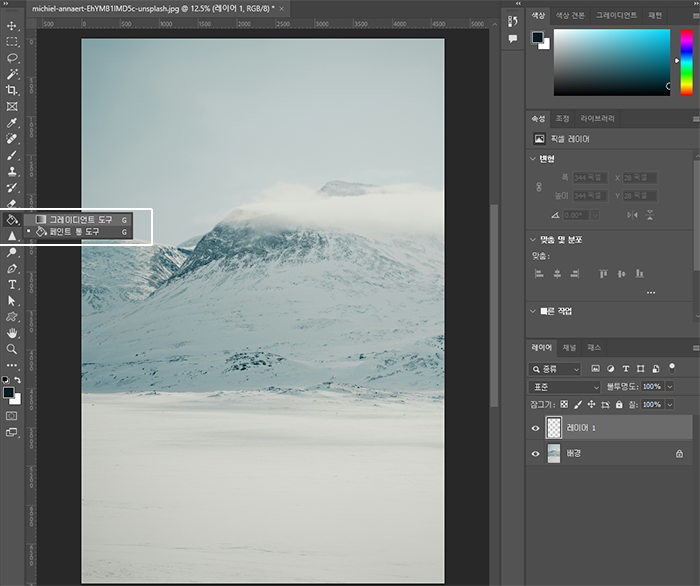
Task: Open the Edit Toolbar three-dots button
Action: click(12, 365)
